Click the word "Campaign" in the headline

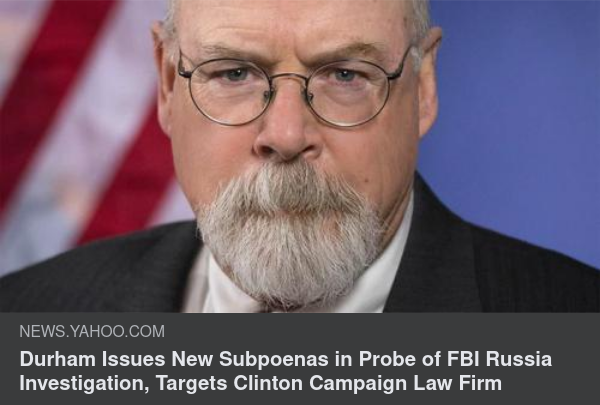[x=358, y=384]
